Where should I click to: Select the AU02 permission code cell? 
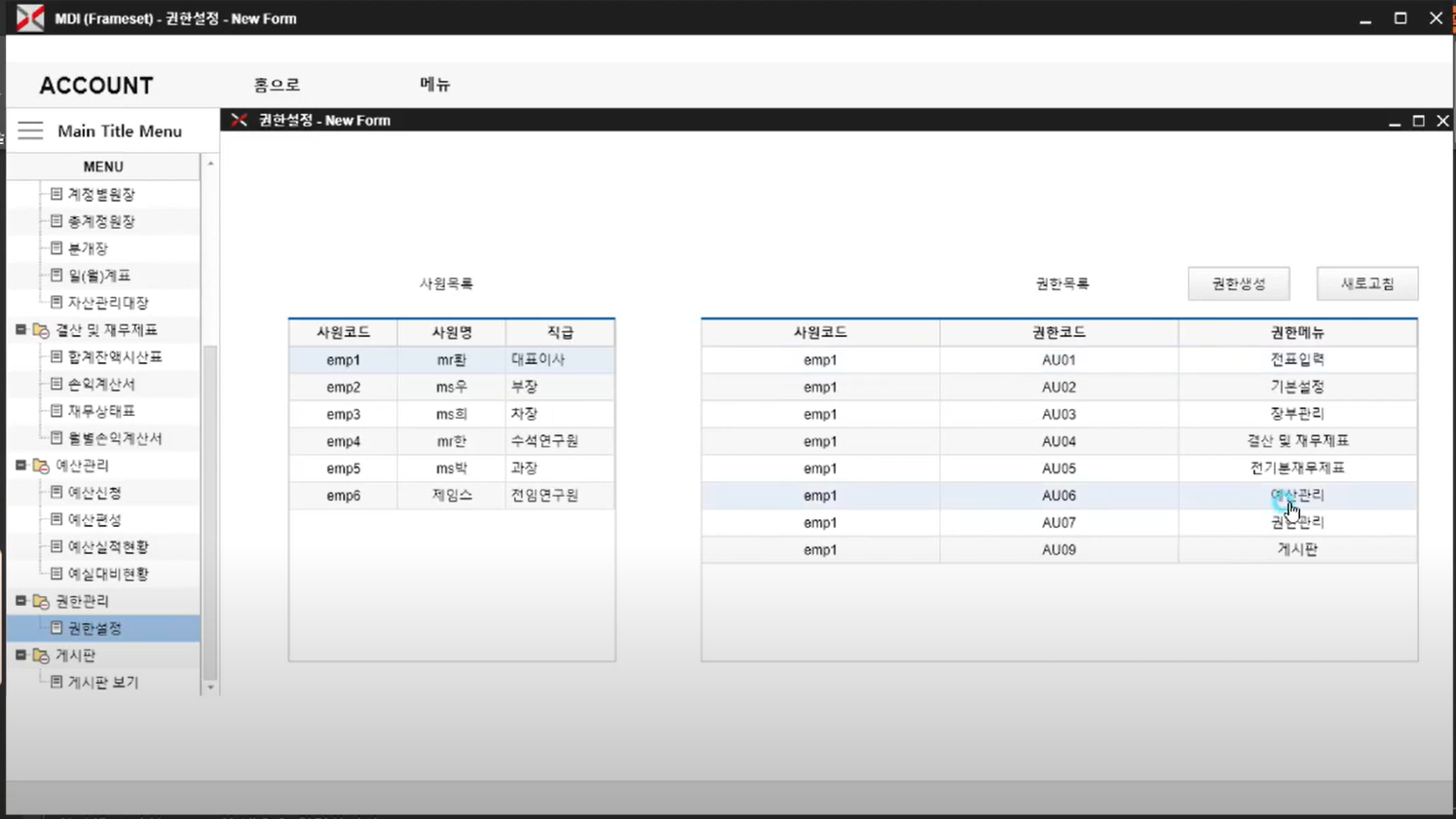1060,387
